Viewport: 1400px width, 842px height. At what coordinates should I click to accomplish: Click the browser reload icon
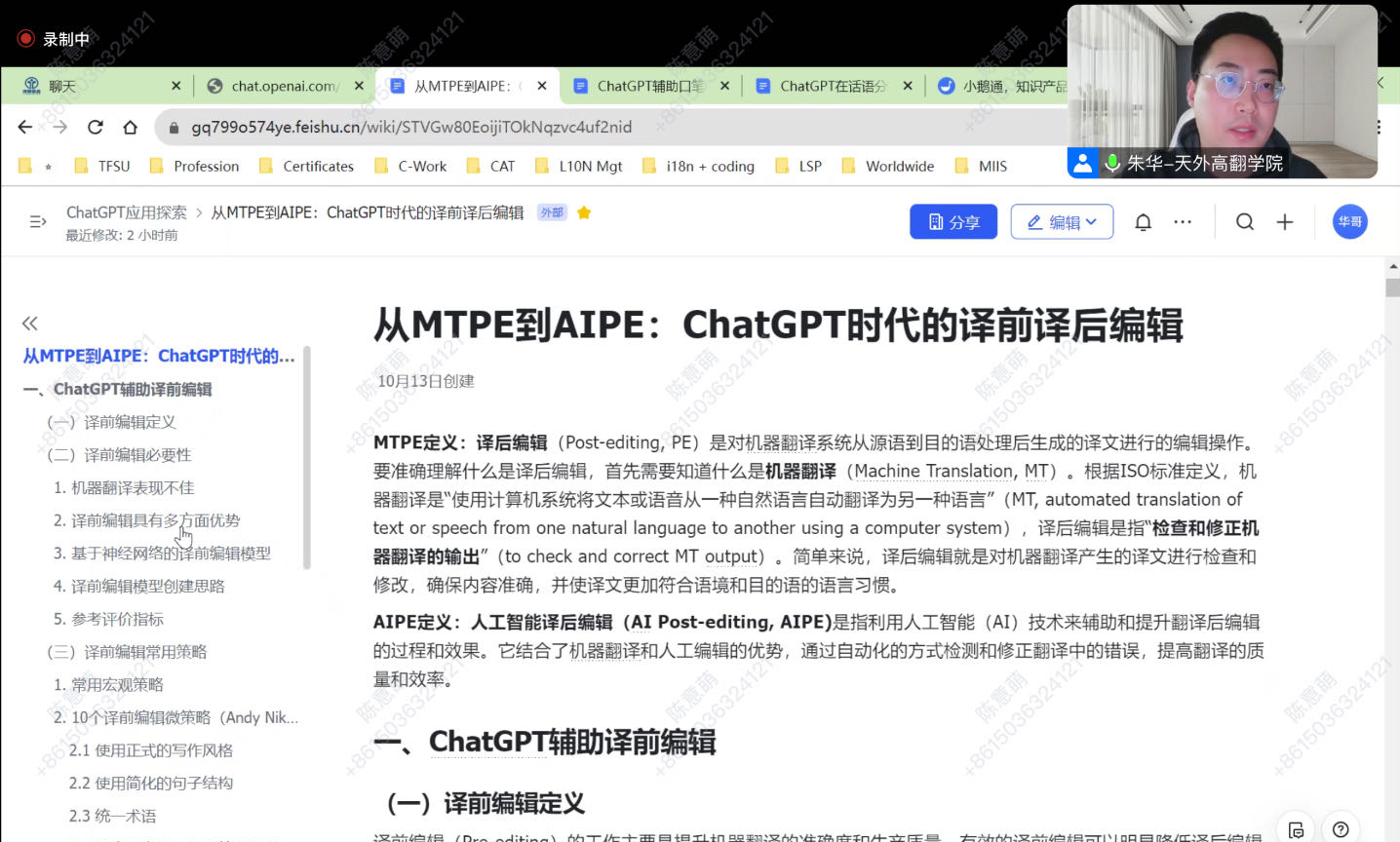pos(95,127)
